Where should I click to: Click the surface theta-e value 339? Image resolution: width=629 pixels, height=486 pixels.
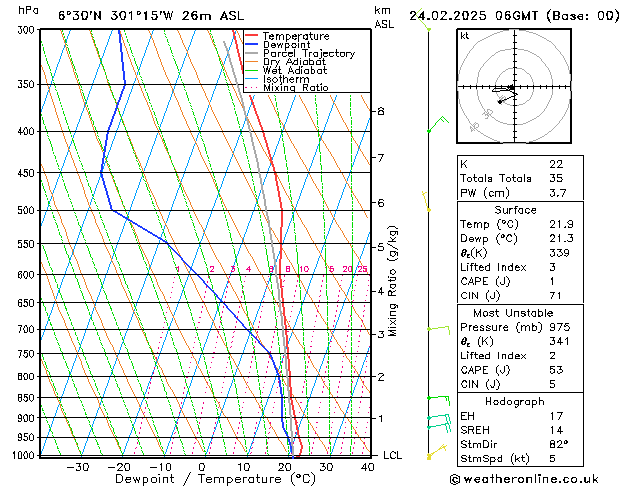[559, 253]
